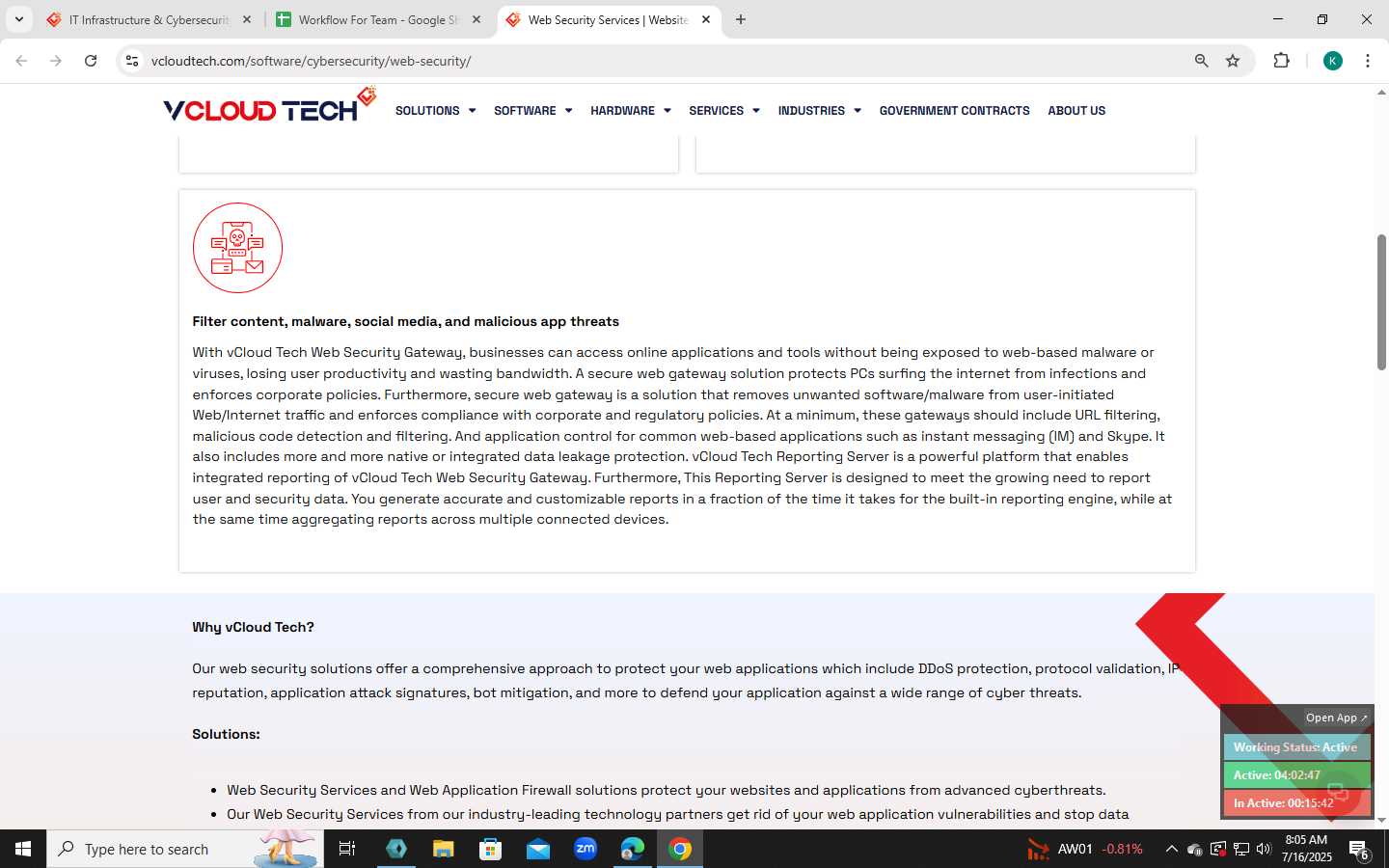Click the In Active: 00:15:42 timer
The width and height of the screenshot is (1389, 868).
1295,803
